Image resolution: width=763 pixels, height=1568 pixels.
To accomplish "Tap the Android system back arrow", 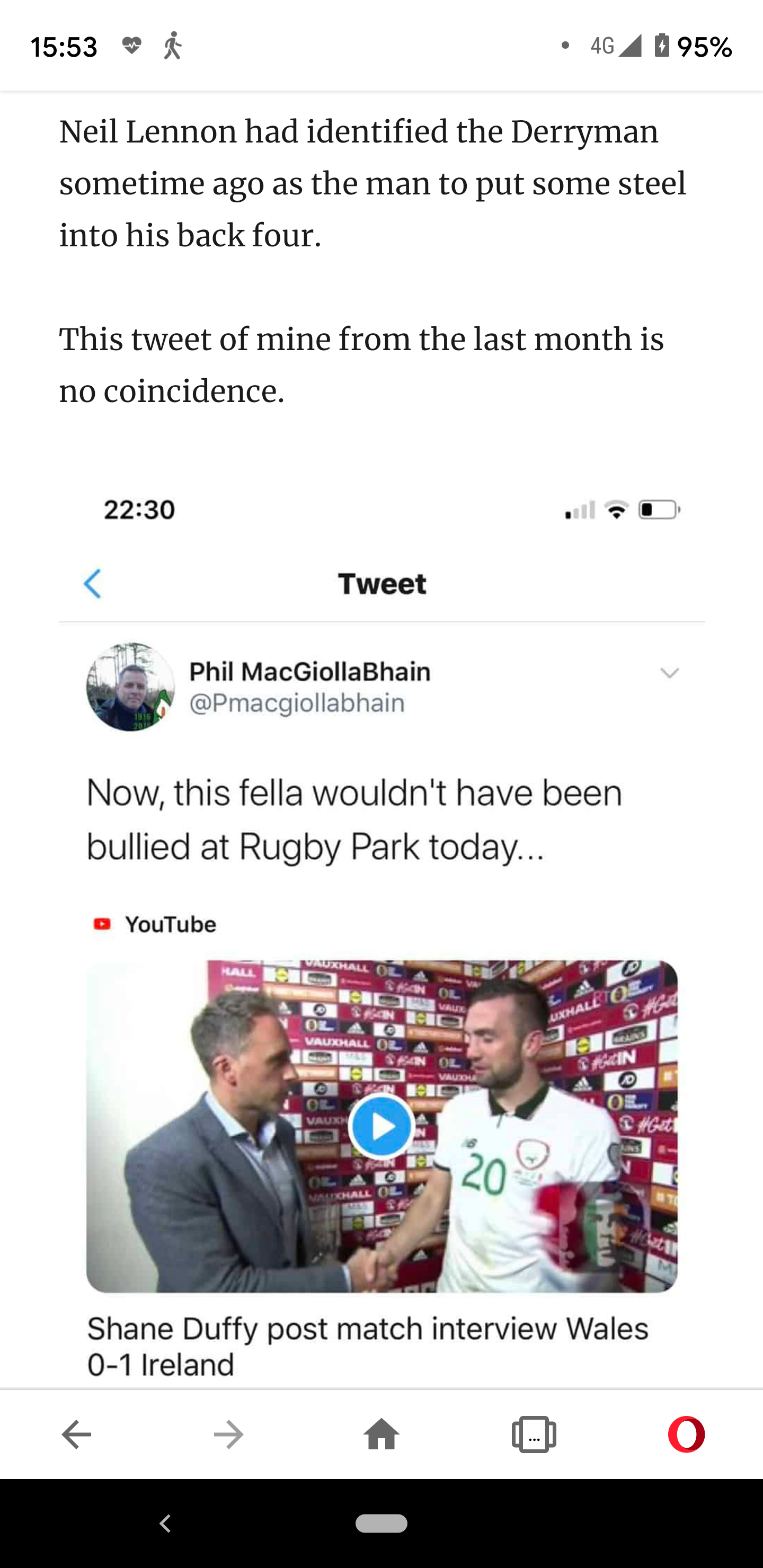I will click(165, 1523).
